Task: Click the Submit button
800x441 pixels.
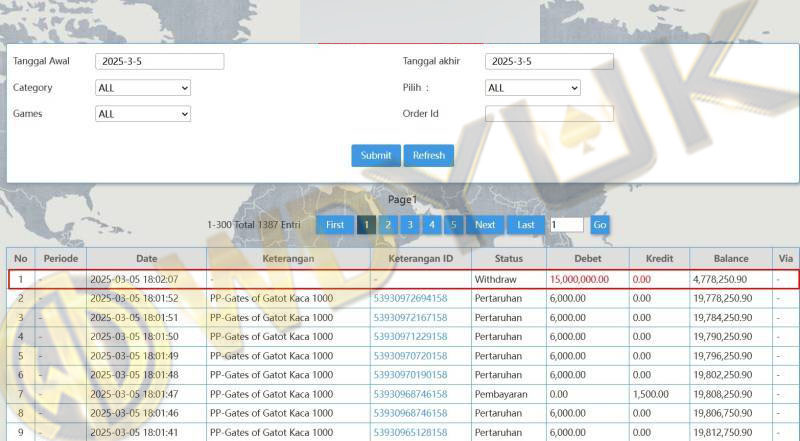Action: click(x=376, y=156)
